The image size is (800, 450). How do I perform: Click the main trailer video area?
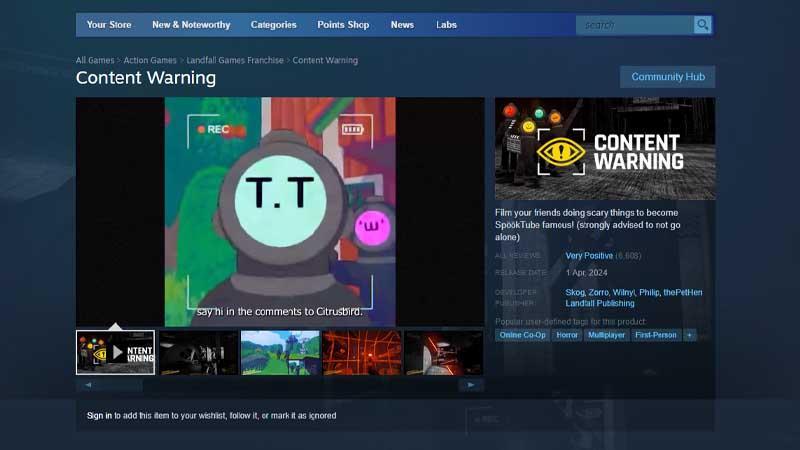pos(280,212)
